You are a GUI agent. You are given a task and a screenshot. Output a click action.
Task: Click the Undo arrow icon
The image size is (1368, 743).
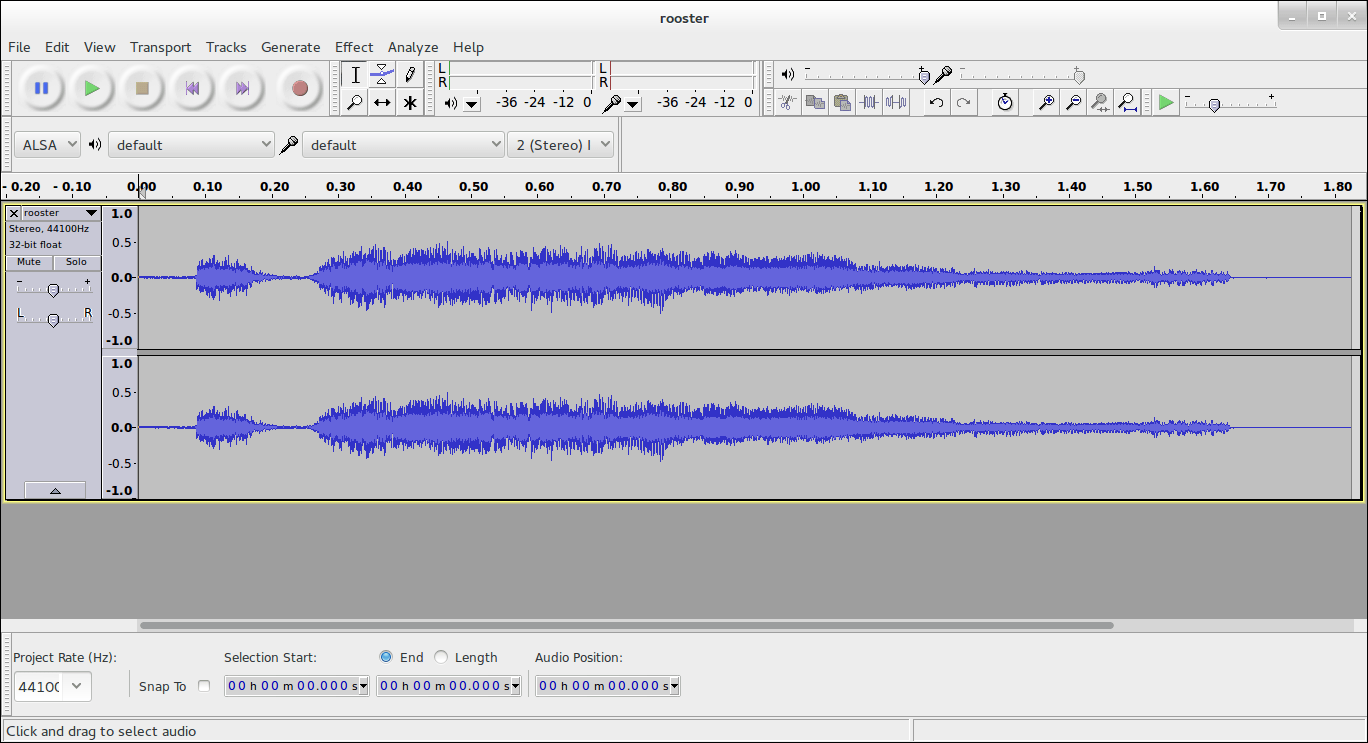[x=935, y=102]
